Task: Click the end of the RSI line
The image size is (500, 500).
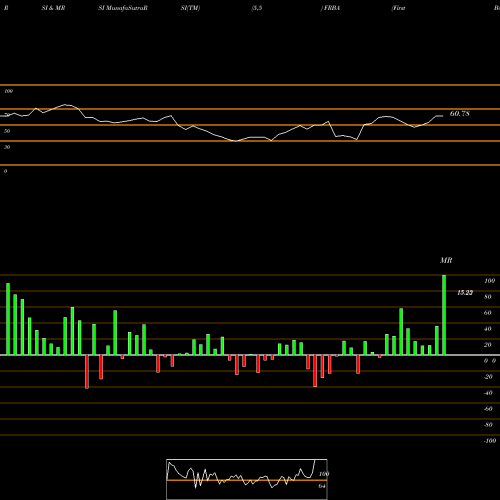Action: pos(443,116)
